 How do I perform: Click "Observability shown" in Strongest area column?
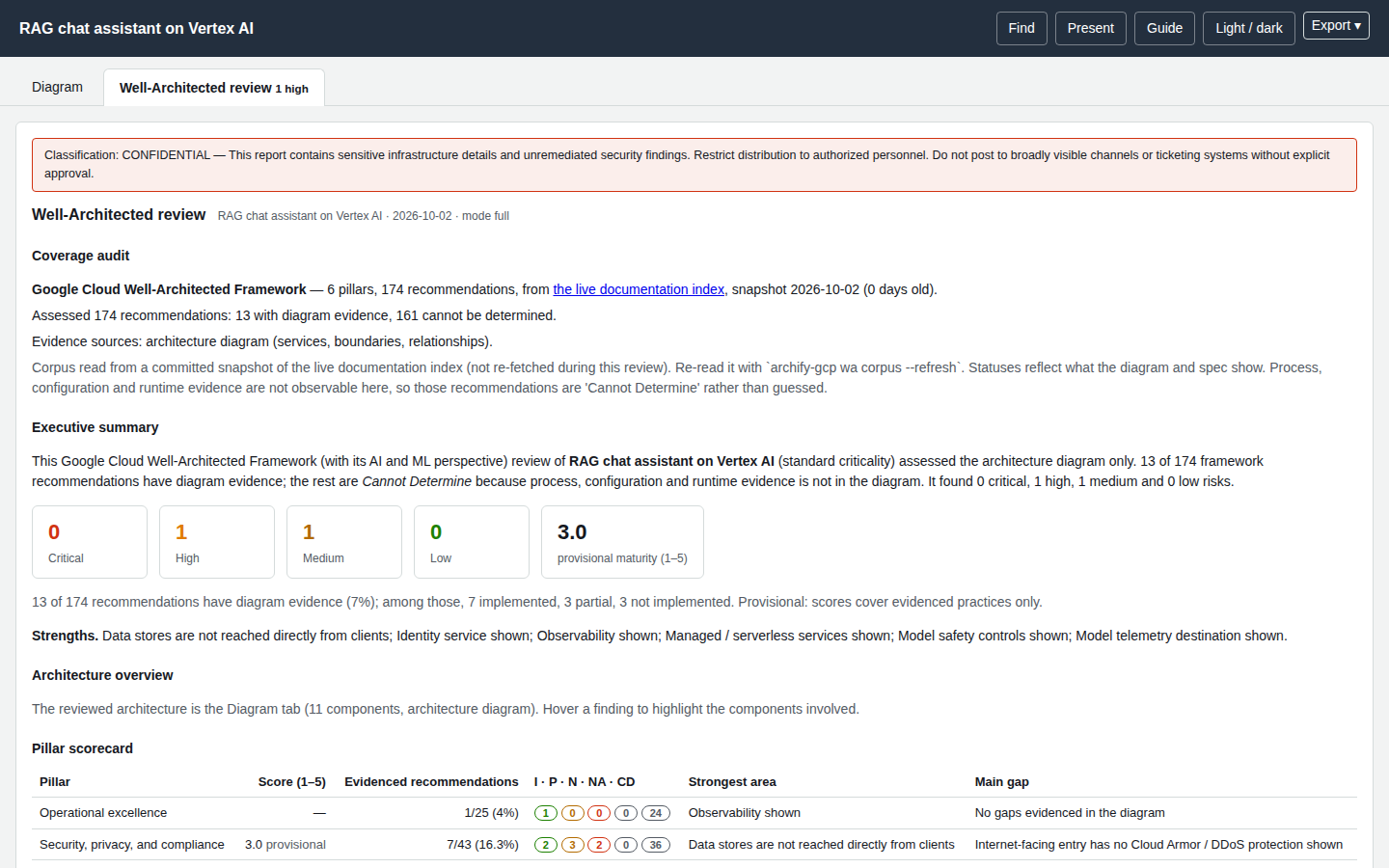tap(745, 813)
